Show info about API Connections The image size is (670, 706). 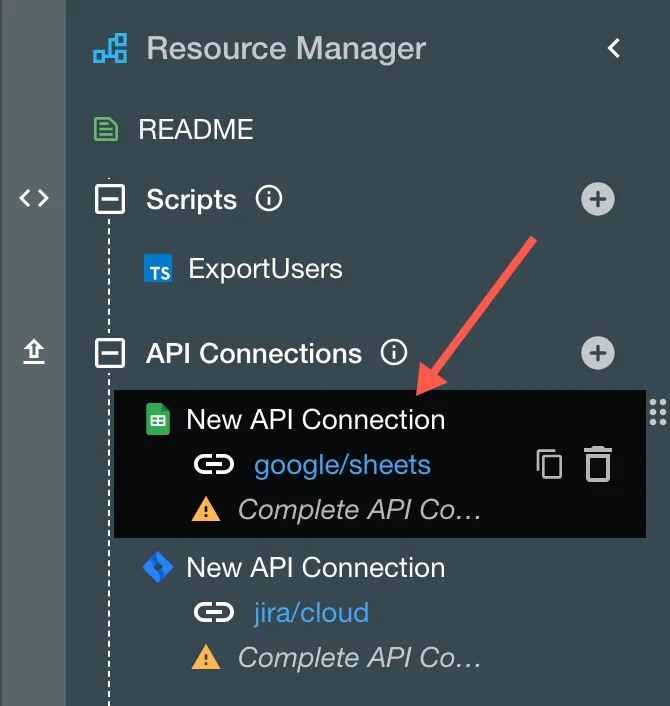click(394, 353)
